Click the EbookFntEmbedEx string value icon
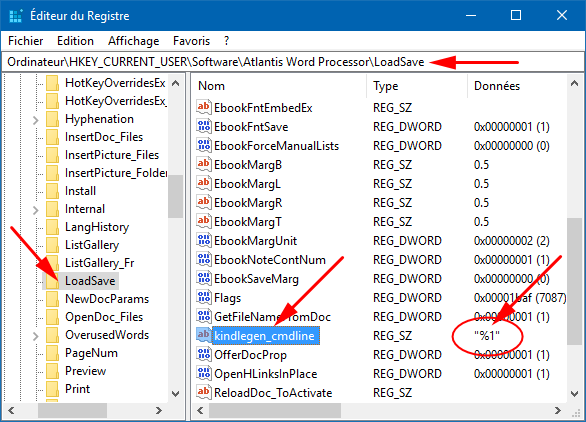This screenshot has height=422, width=586. 203,107
